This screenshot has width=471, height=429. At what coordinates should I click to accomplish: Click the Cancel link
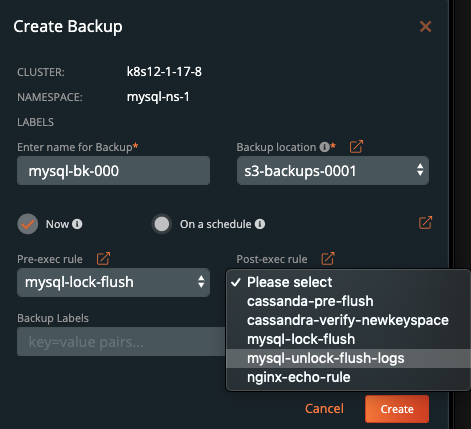pyautogui.click(x=324, y=409)
